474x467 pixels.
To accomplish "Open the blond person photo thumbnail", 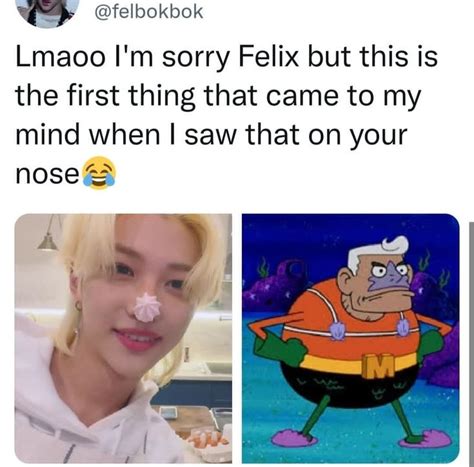I will tap(123, 338).
